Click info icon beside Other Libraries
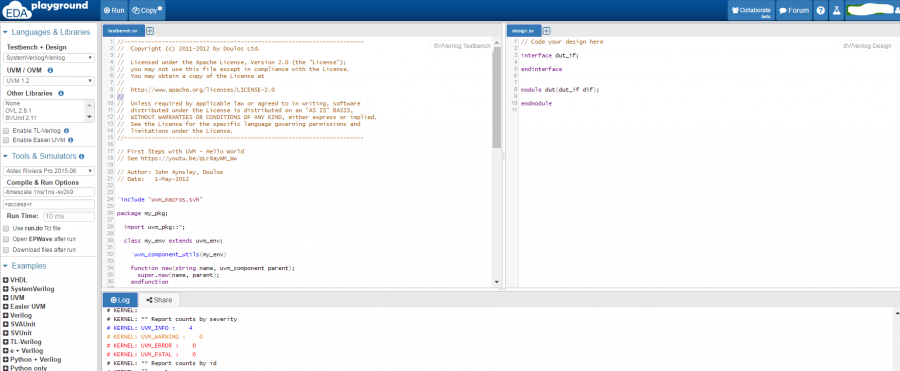The height and width of the screenshot is (371, 900). point(61,93)
